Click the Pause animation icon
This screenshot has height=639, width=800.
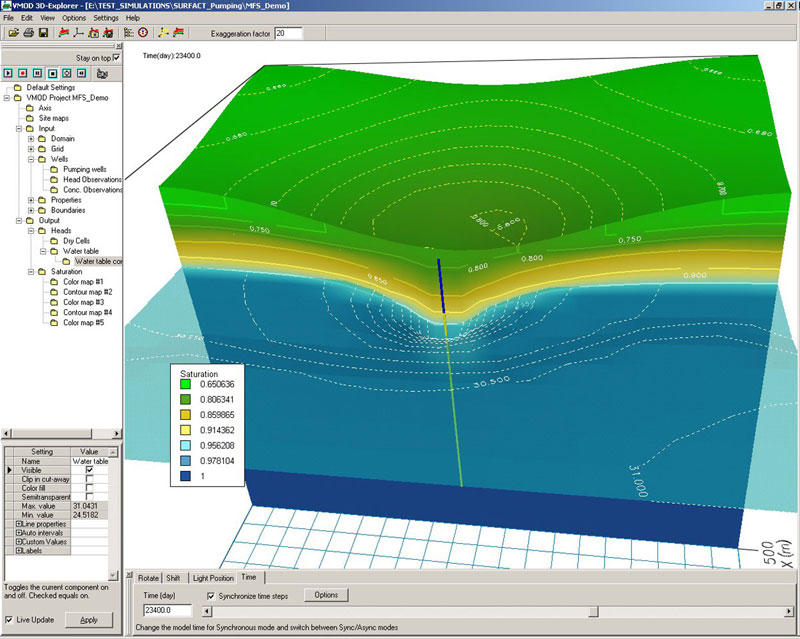(37, 73)
